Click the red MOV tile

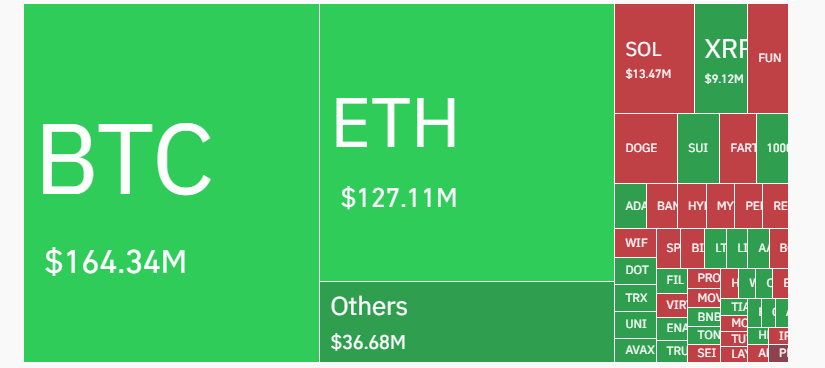click(x=704, y=298)
